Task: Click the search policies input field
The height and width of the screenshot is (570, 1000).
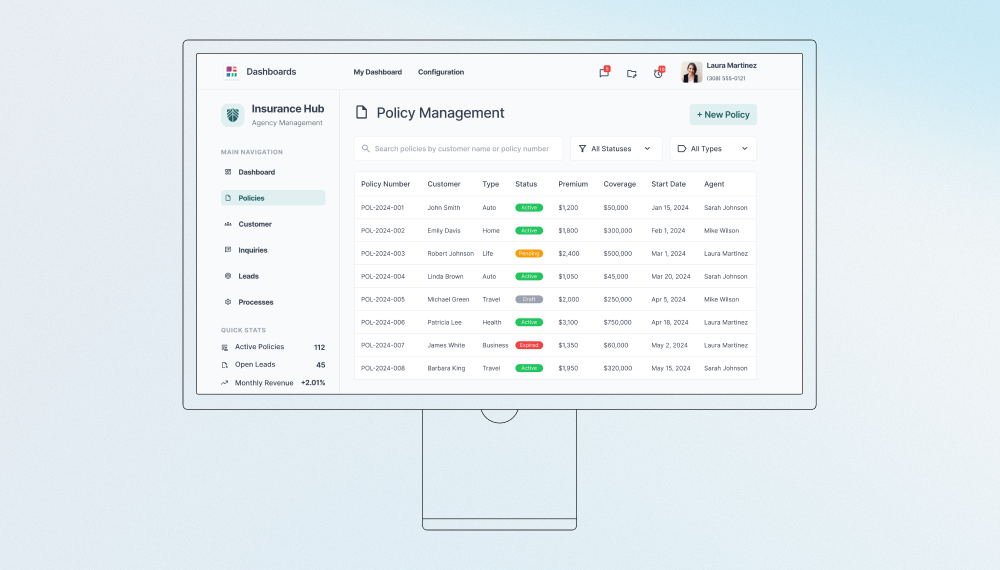Action: (460, 149)
